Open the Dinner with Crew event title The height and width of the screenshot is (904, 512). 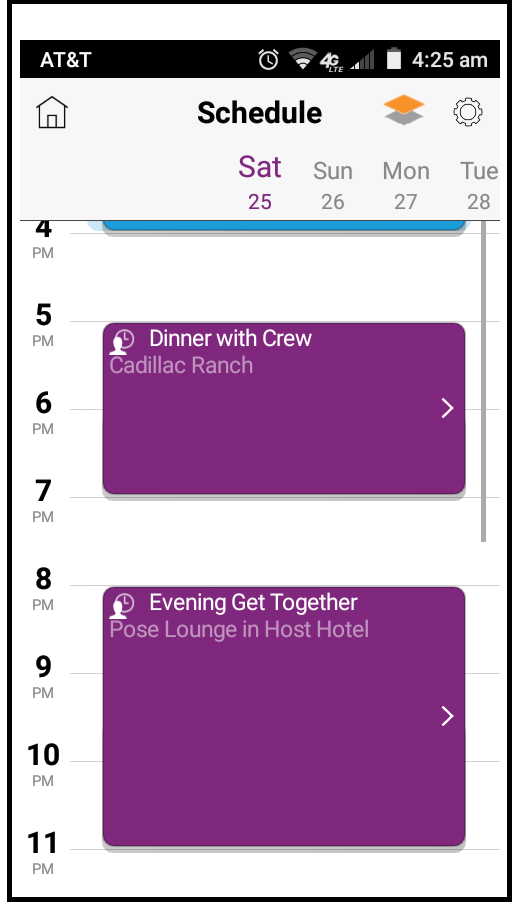[x=230, y=338]
